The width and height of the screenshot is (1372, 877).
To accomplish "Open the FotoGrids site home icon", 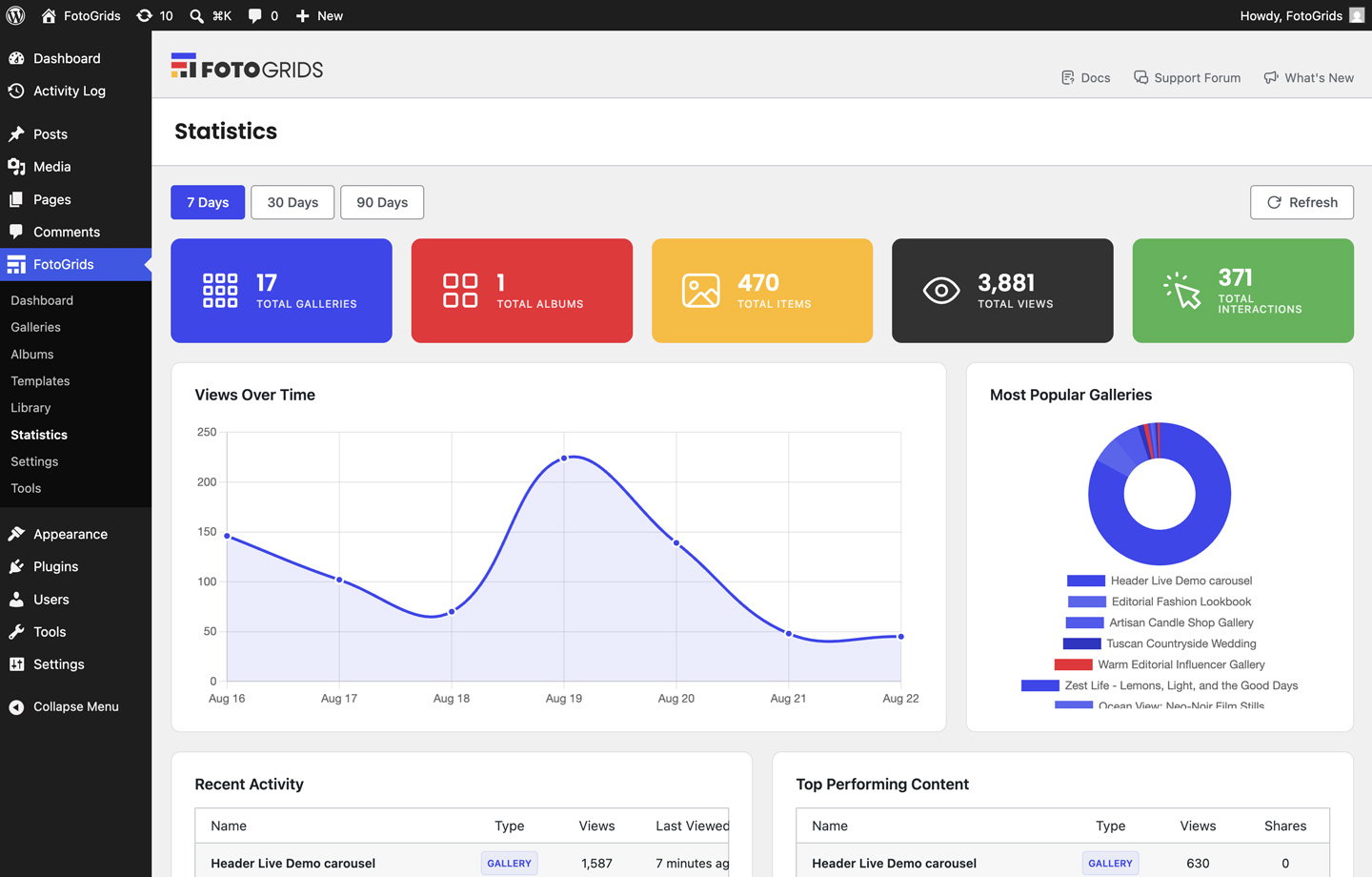I will [49, 15].
